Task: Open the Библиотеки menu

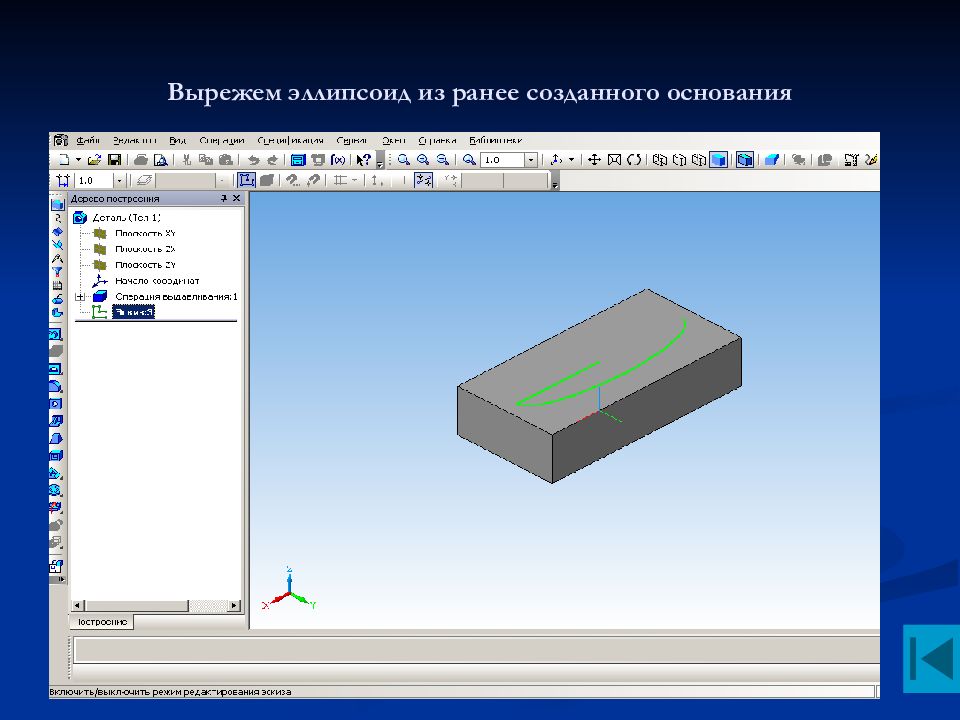Action: (495, 140)
